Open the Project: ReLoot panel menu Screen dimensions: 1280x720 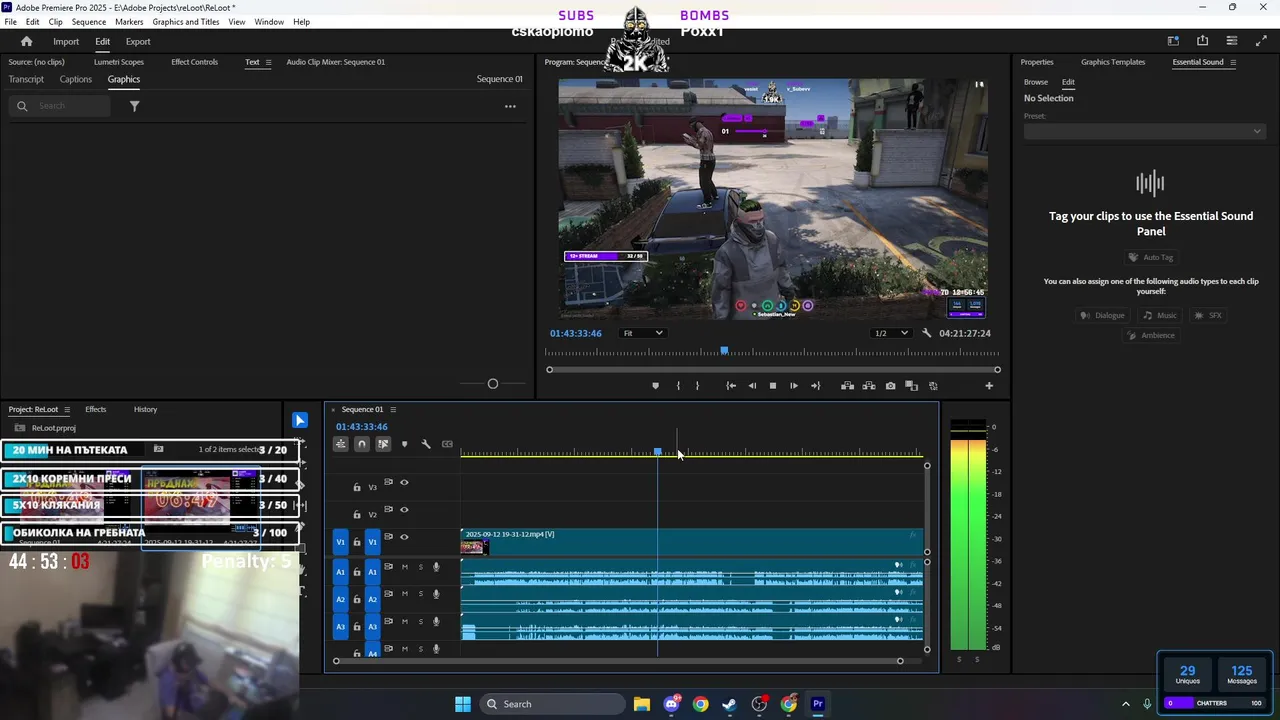(67, 409)
